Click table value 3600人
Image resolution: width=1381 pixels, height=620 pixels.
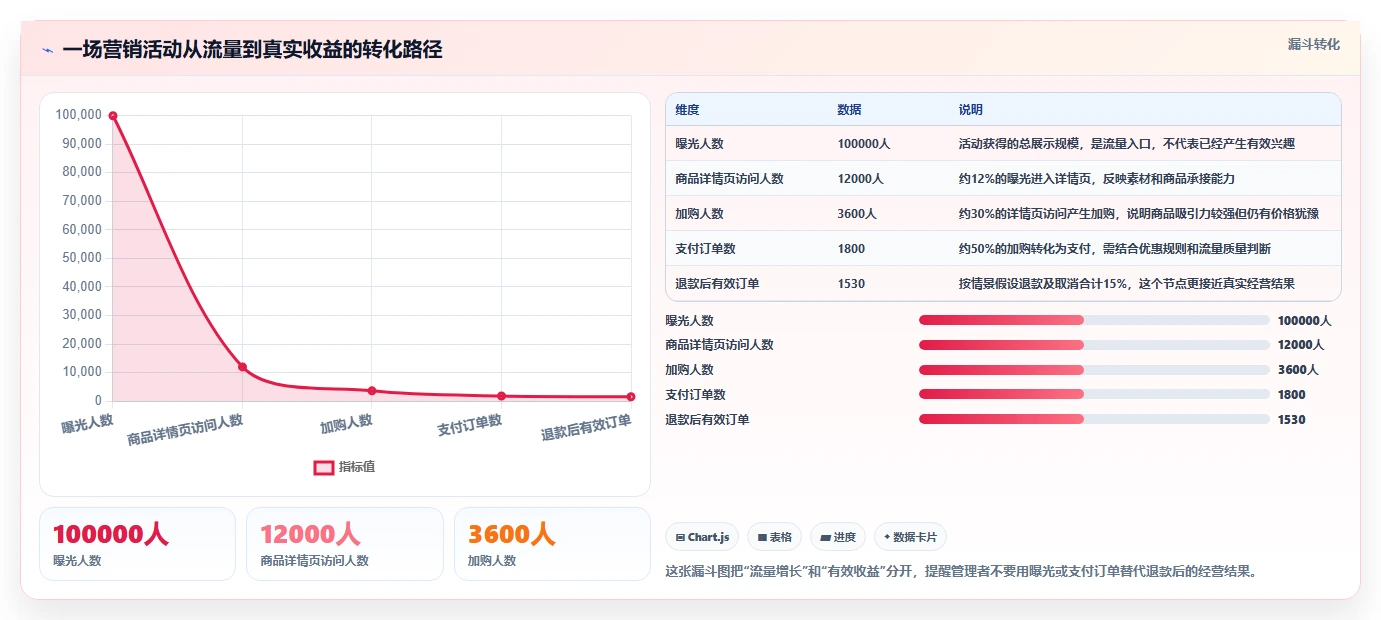pyautogui.click(x=857, y=214)
